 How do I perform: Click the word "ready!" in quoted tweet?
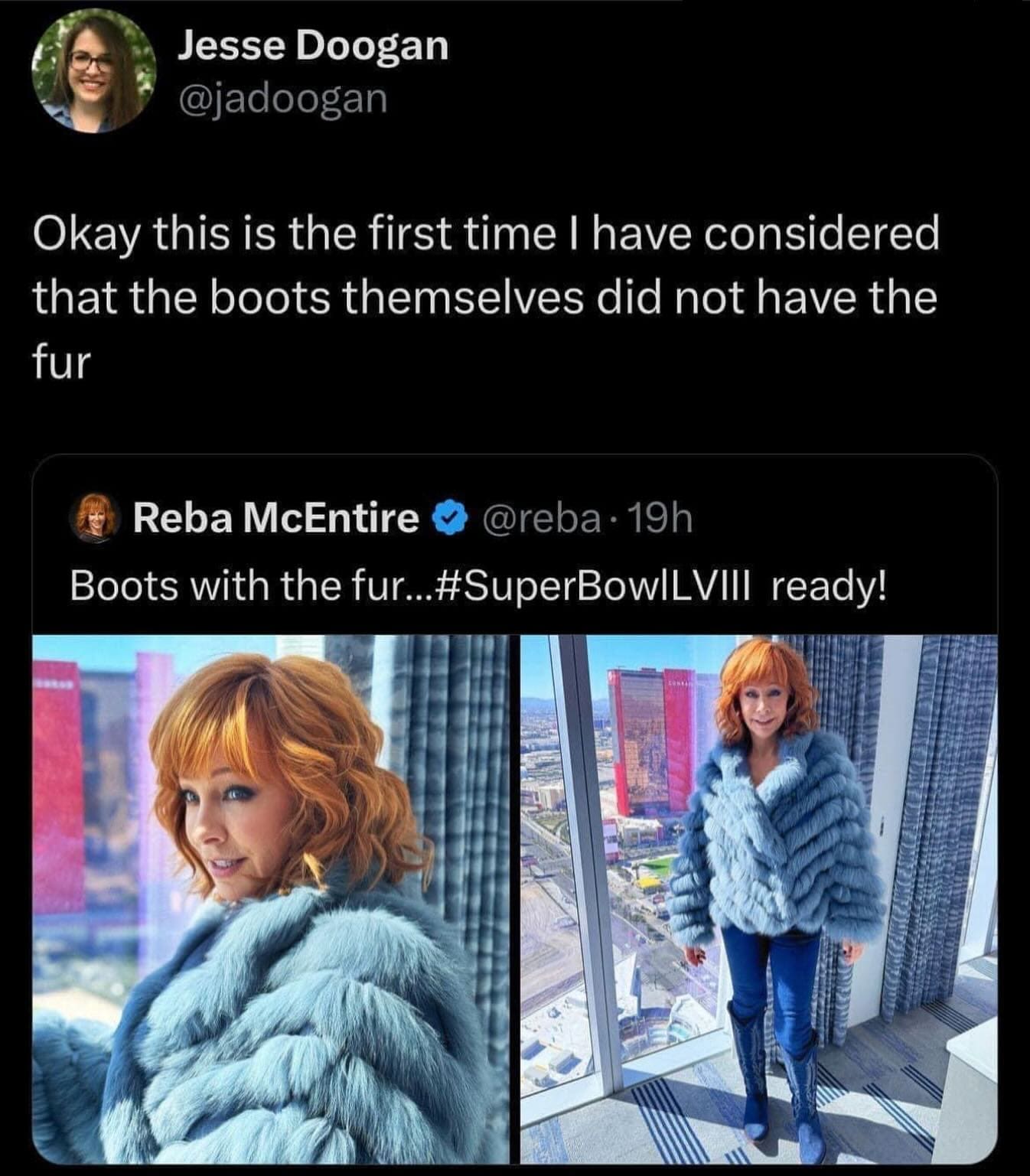[x=830, y=586]
